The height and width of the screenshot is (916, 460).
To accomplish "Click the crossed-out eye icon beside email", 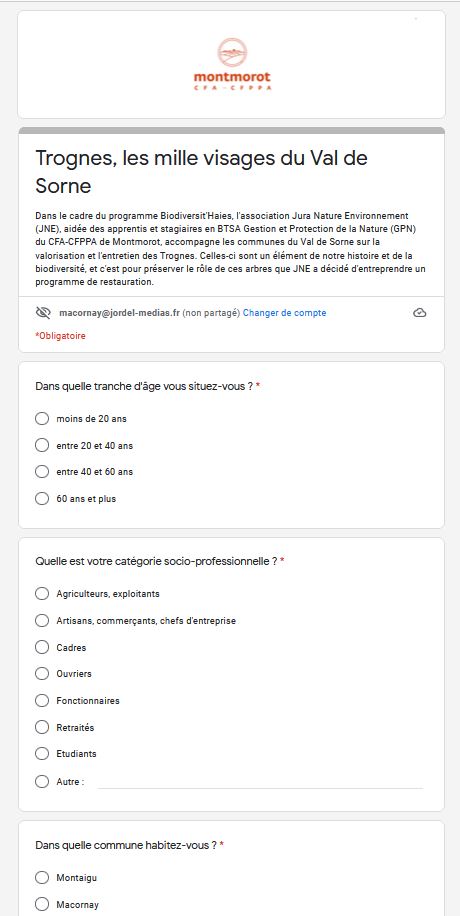I will point(43,313).
